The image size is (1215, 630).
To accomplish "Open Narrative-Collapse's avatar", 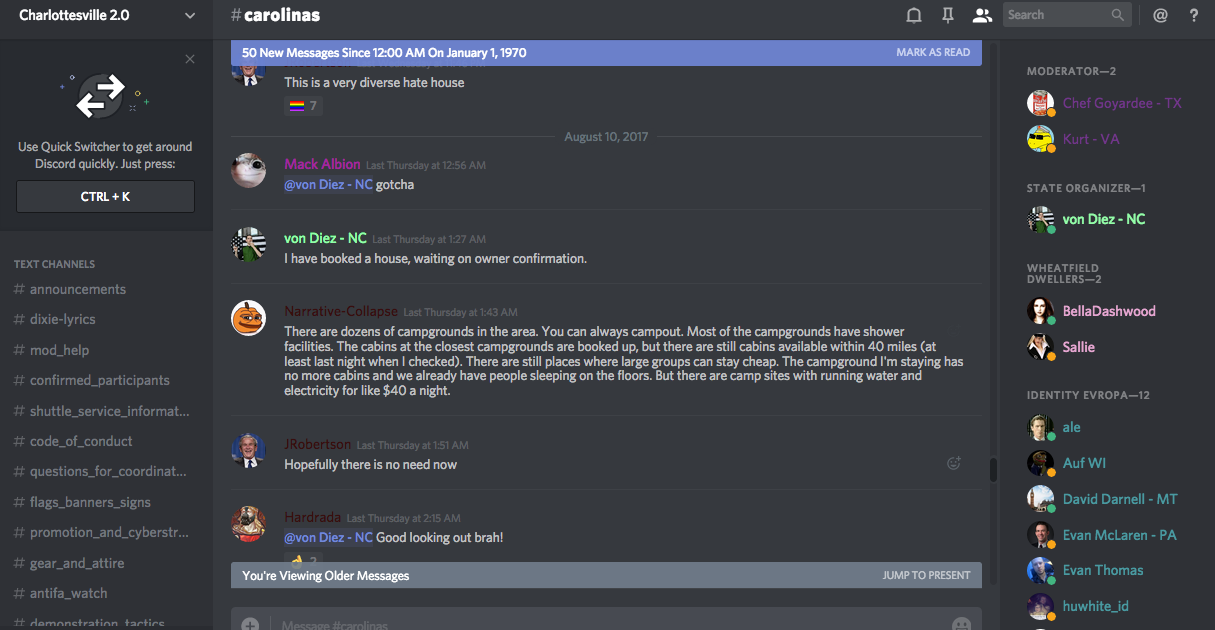I will tap(248, 317).
